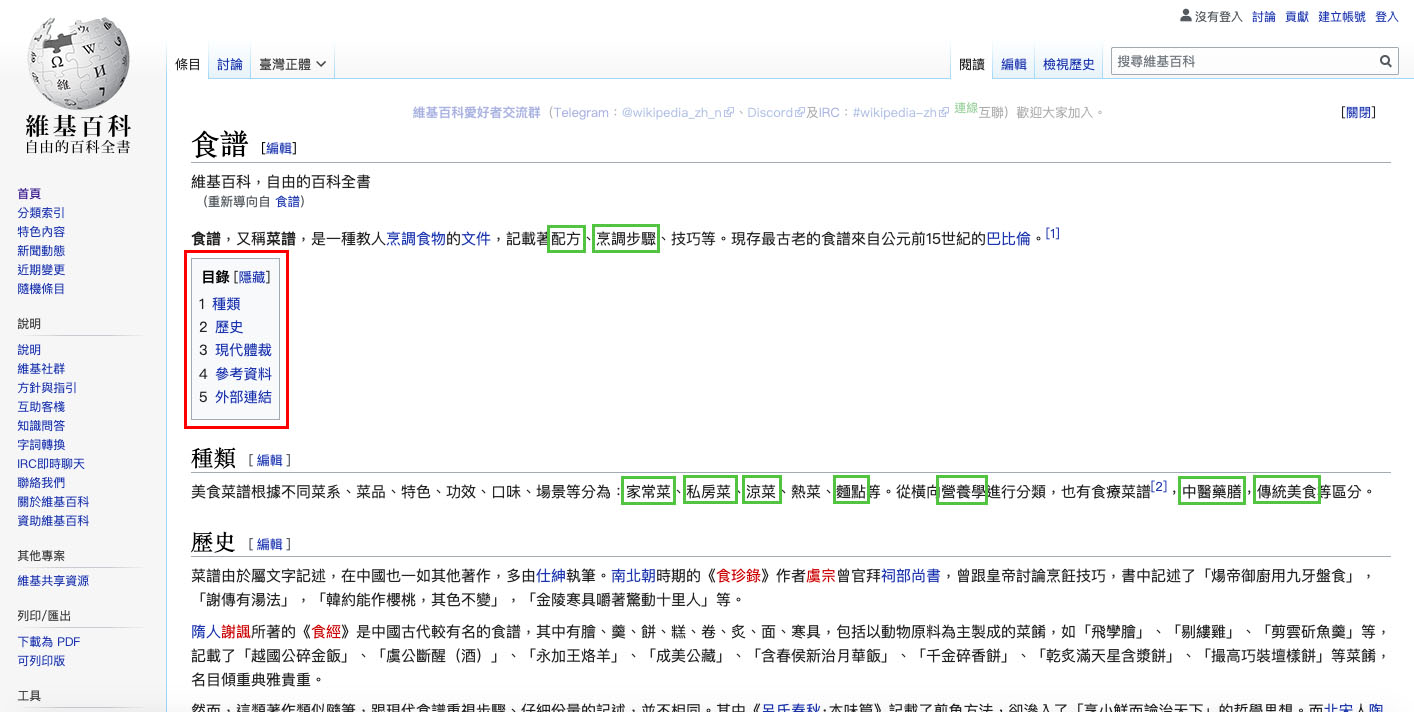
Task: Select the 編輯 page tab
Action: click(1013, 62)
